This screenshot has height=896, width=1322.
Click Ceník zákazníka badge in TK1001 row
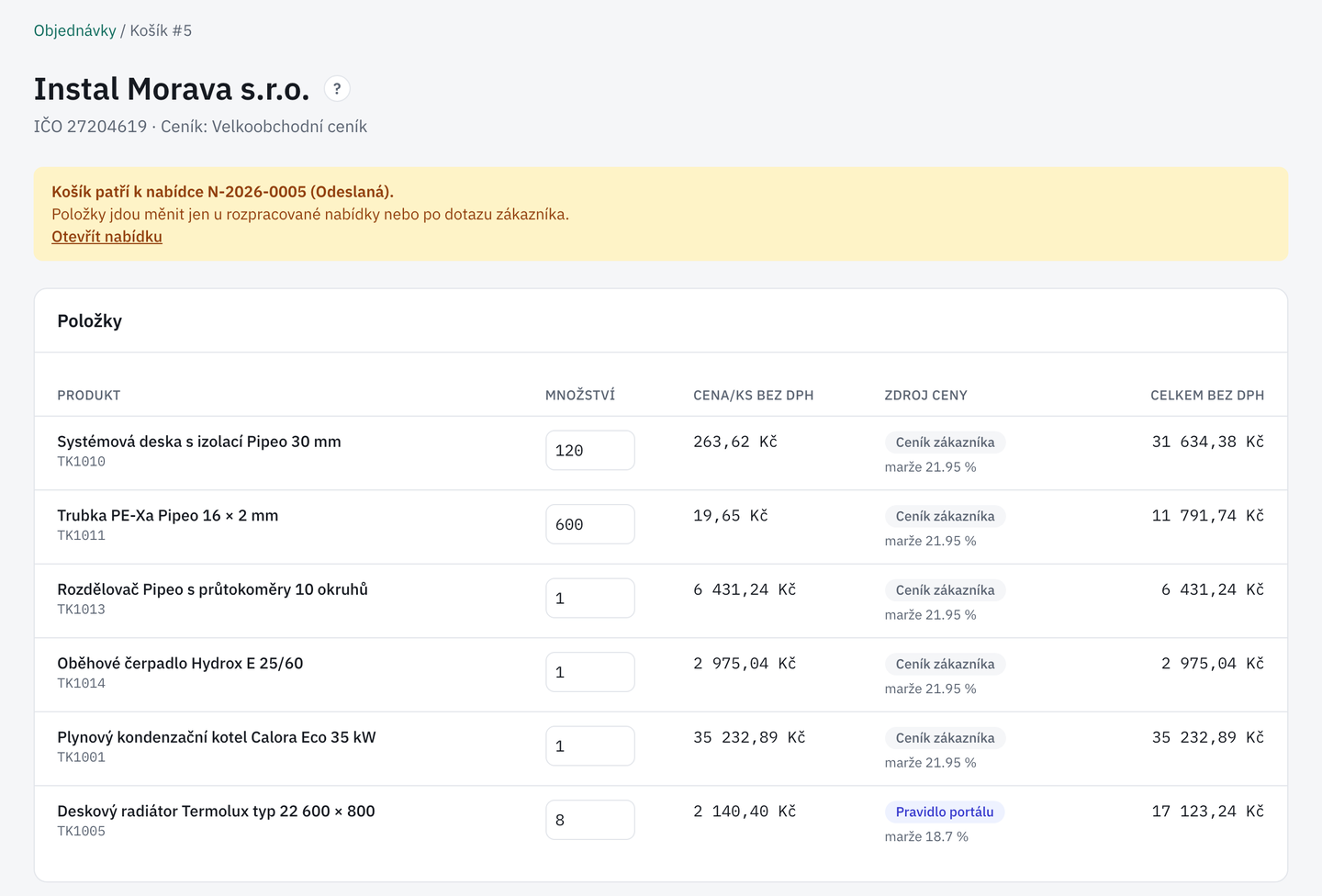point(946,738)
